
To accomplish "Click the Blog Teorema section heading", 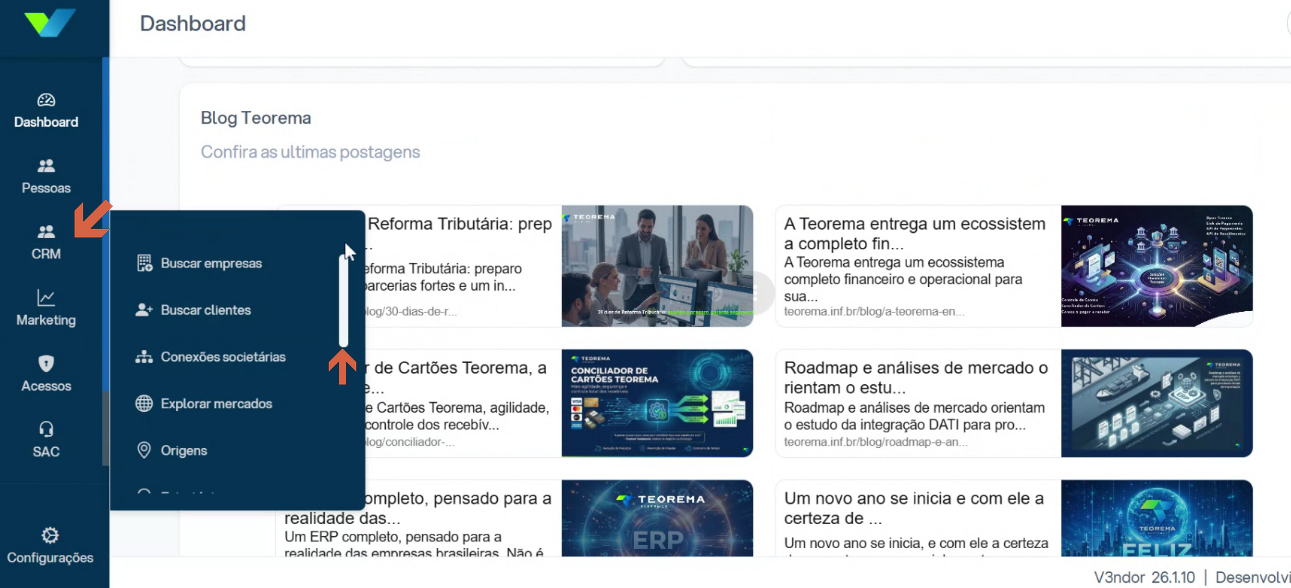I will 256,118.
